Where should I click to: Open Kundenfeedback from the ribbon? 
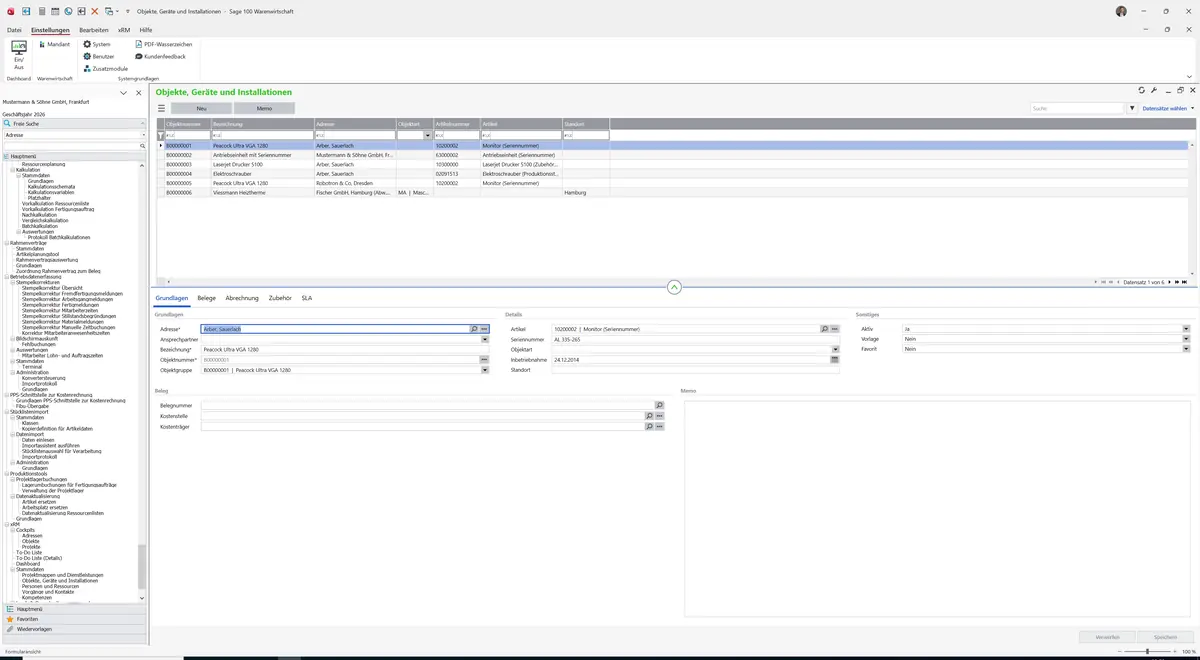[160, 56]
